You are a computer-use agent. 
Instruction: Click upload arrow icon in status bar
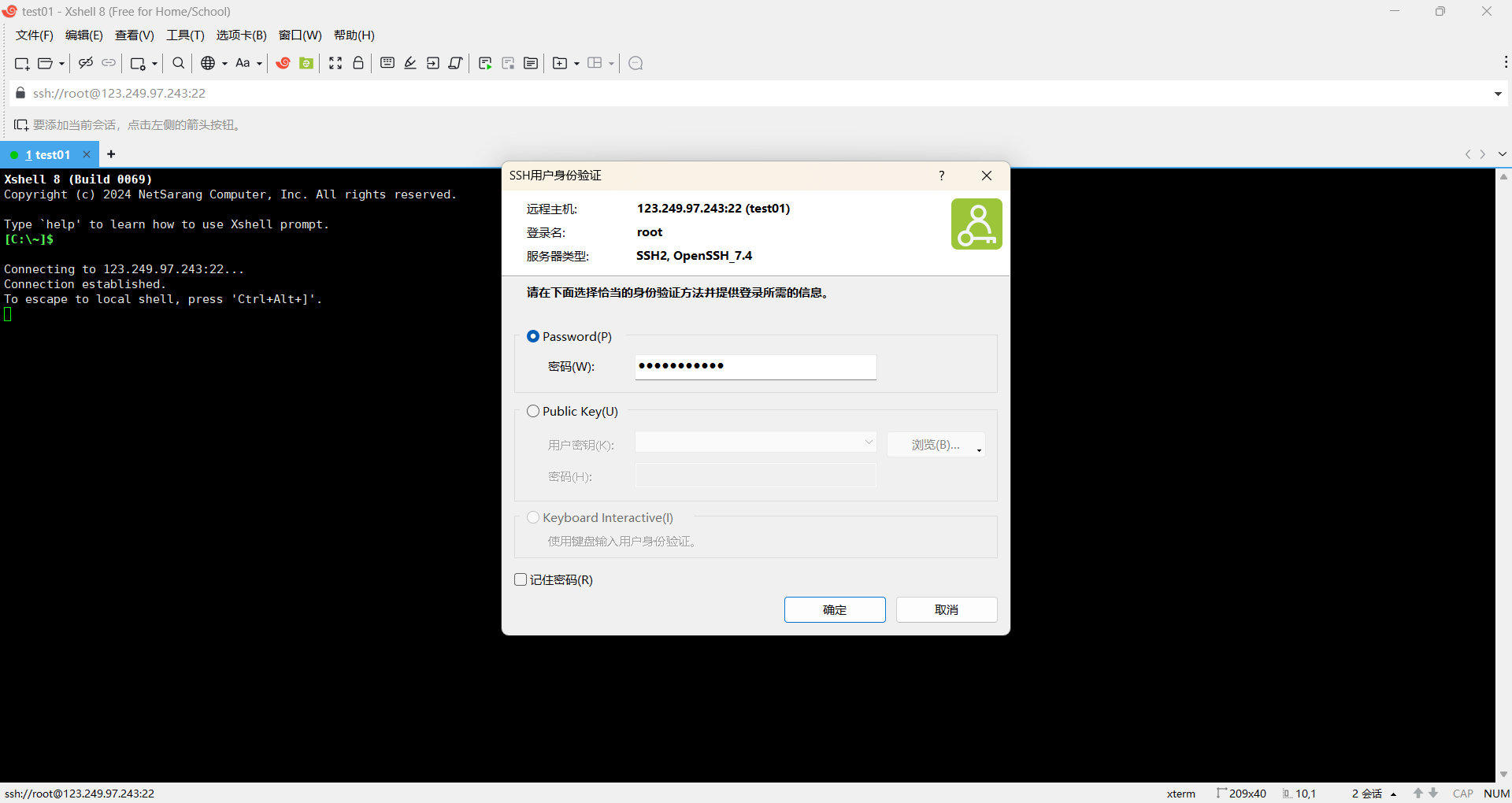(1418, 793)
